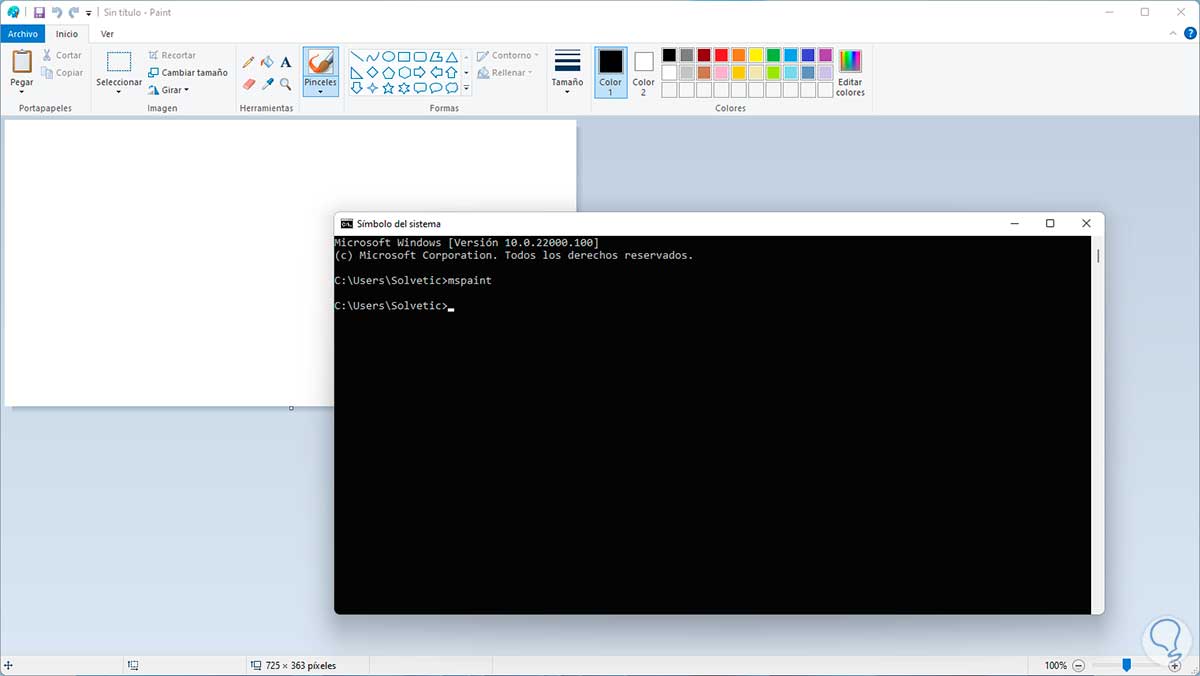Viewport: 1200px width, 676px height.
Task: Click the Editar colores rainbow icon
Action: click(x=850, y=61)
